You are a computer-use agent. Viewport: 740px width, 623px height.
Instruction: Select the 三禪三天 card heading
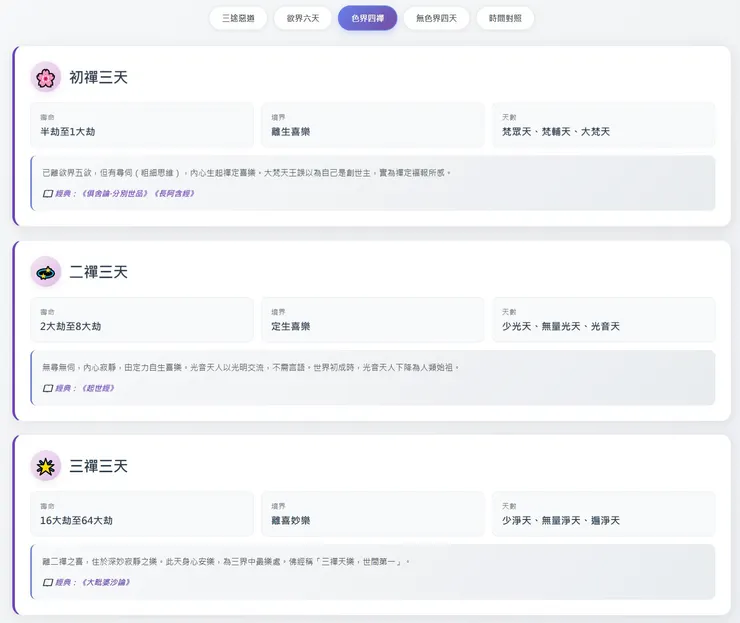99,466
